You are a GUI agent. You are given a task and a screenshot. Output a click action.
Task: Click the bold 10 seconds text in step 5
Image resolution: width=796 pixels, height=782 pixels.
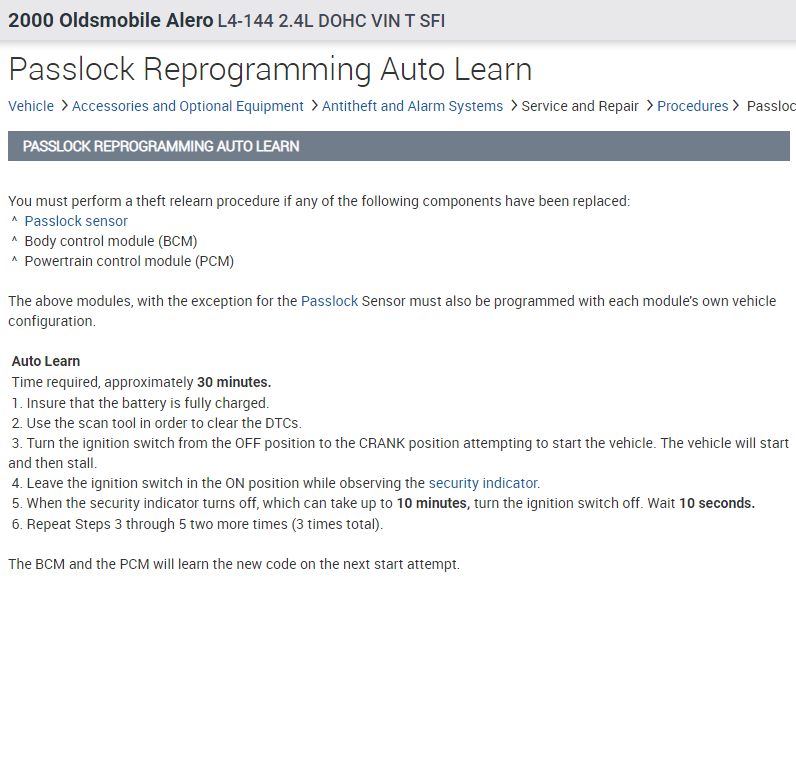tap(717, 503)
